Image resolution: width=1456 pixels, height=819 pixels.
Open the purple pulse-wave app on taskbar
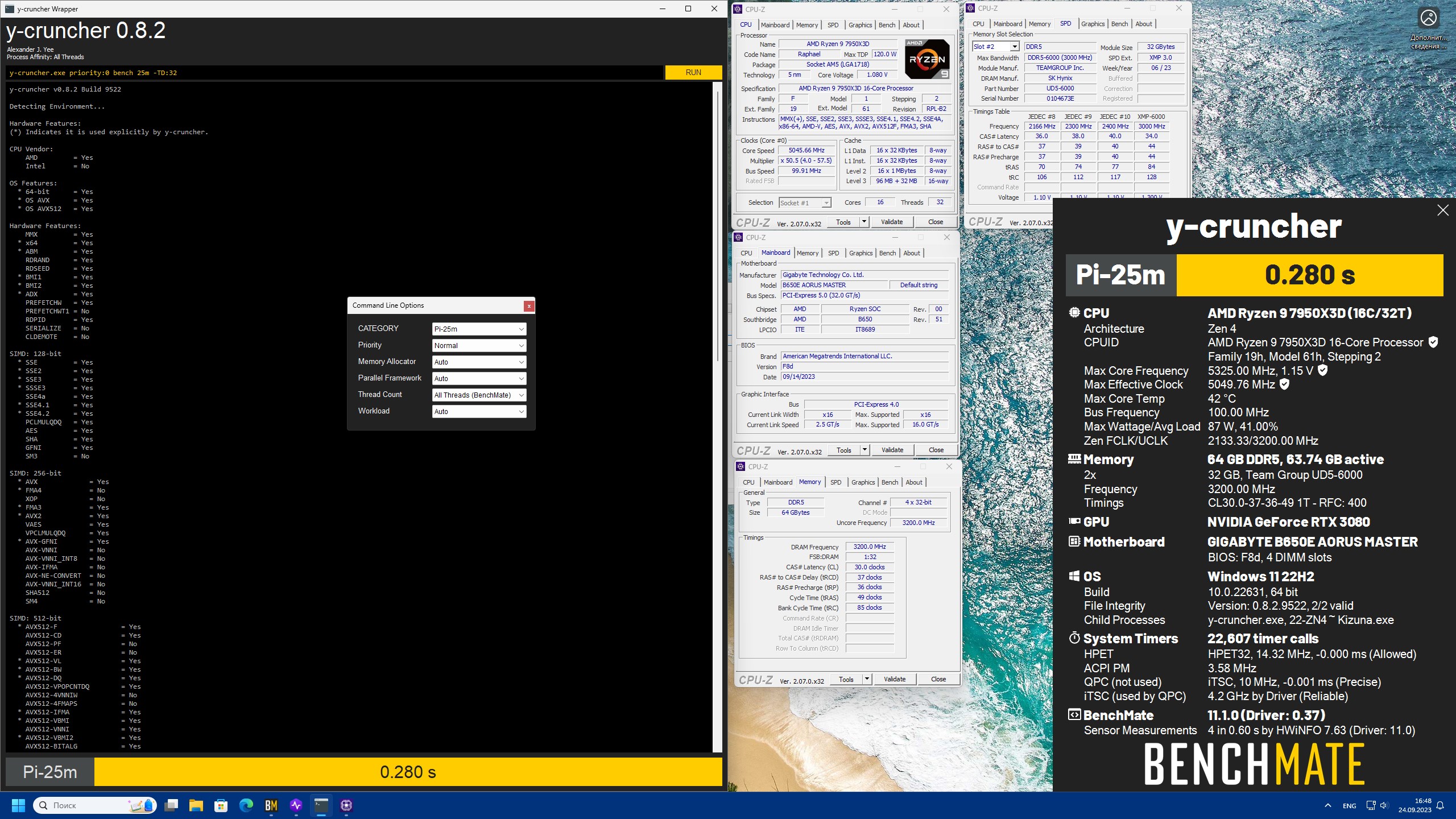pos(296,805)
